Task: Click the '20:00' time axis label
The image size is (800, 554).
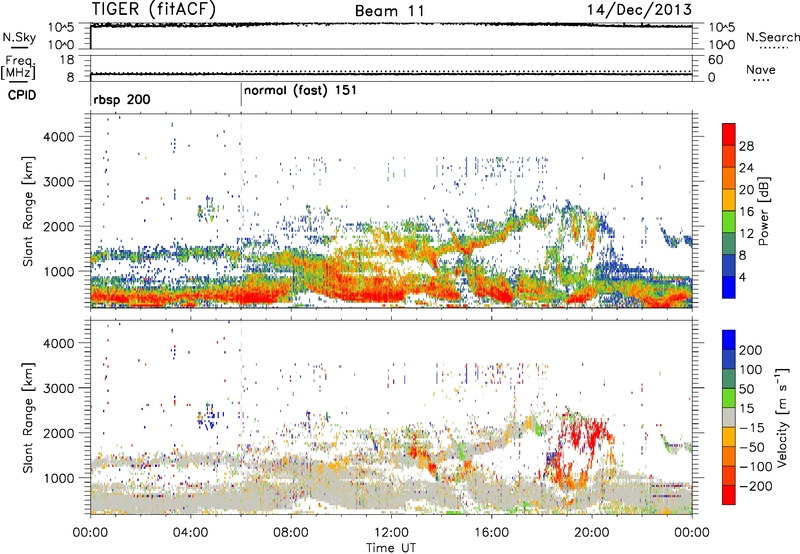Action: click(x=591, y=533)
